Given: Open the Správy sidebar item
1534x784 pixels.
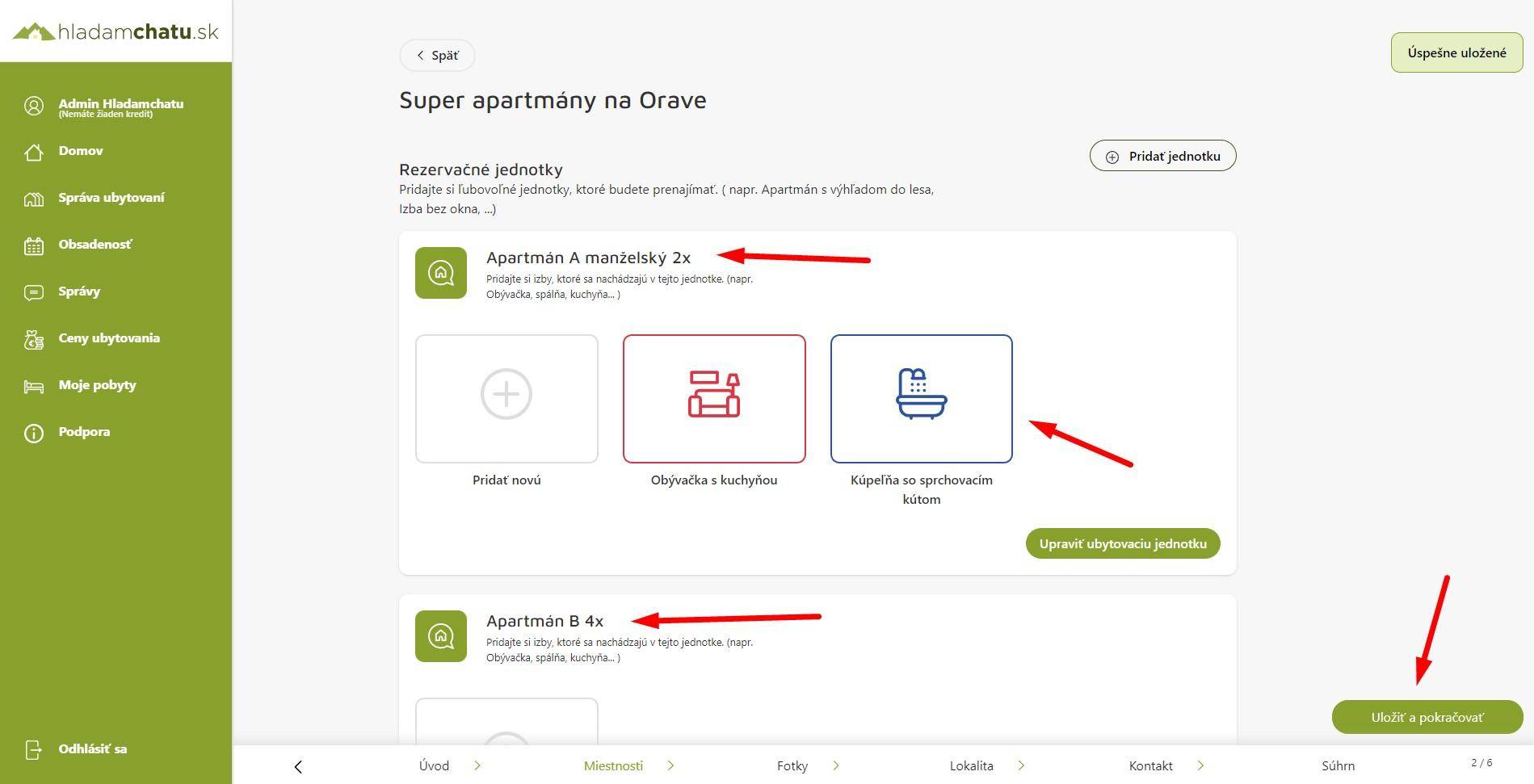Looking at the screenshot, I should (x=79, y=291).
